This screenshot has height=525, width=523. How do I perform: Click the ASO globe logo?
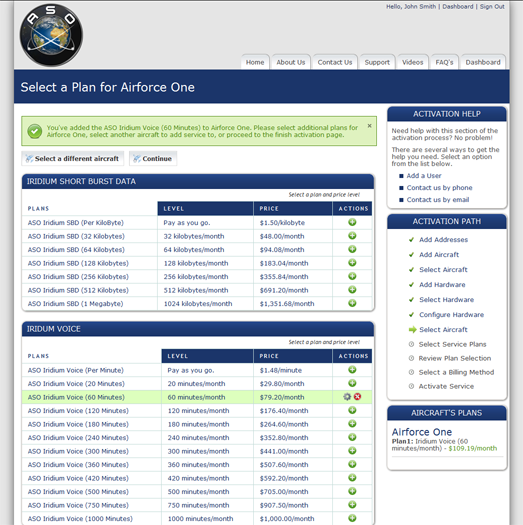[51, 35]
